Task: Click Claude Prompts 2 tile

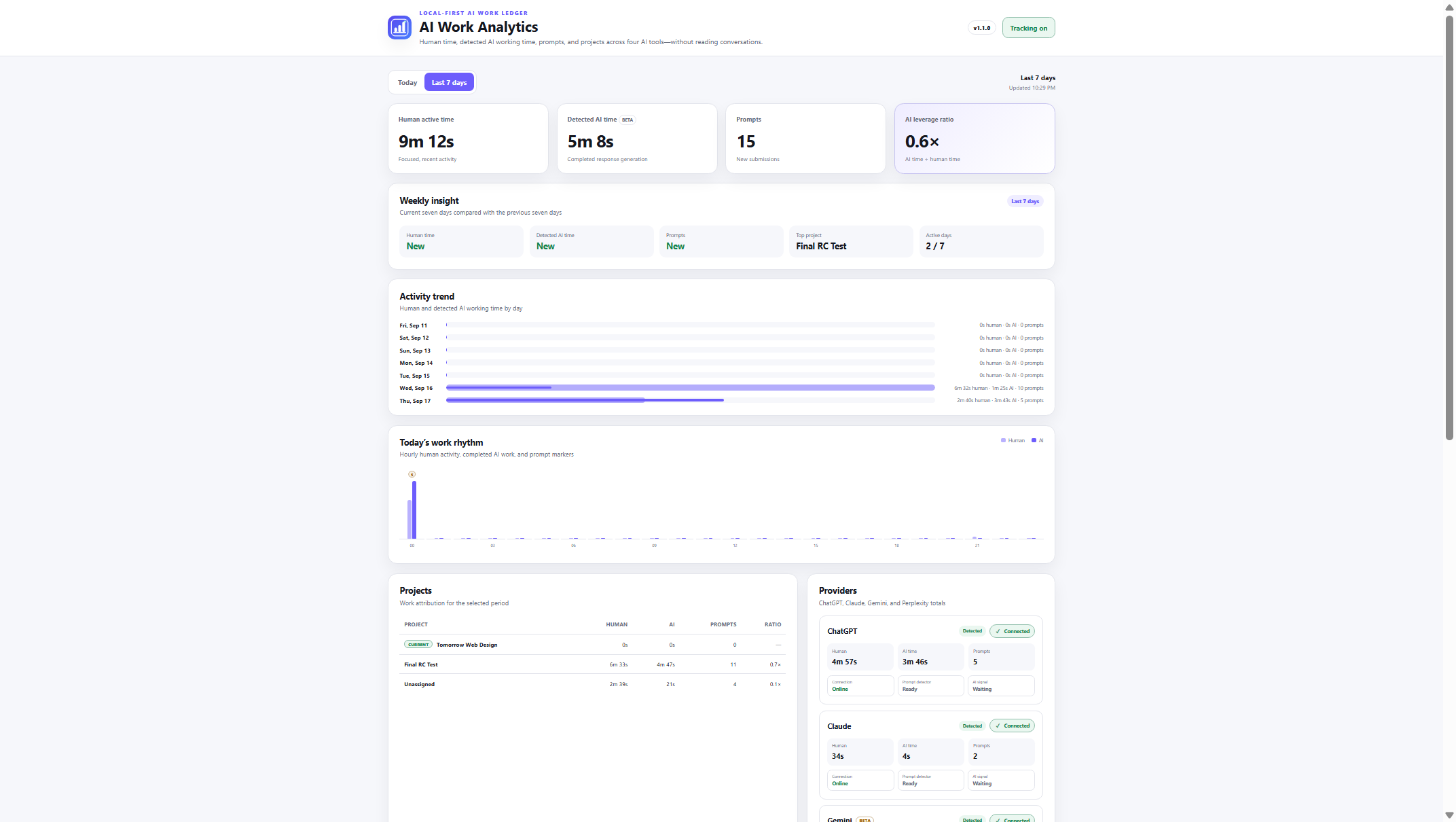Action: pos(1001,751)
